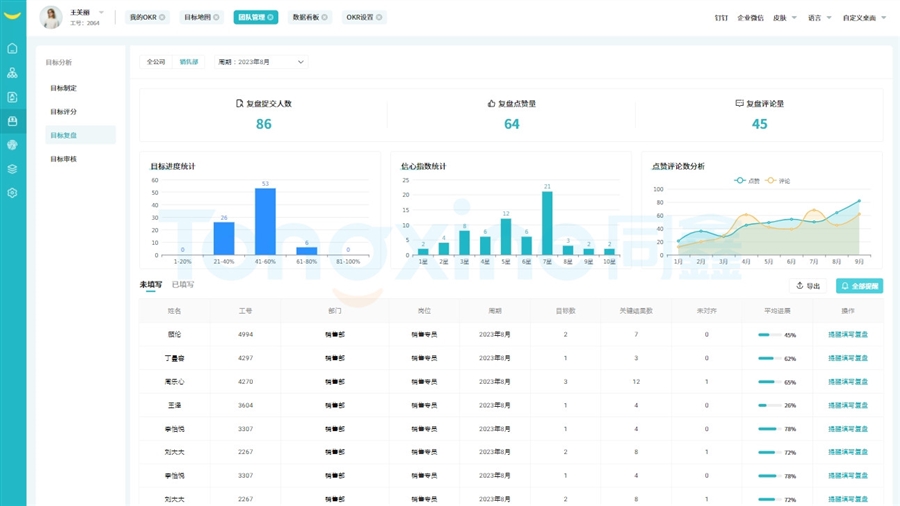Viewport: 900px width, 506px height.
Task: Close the 数据看板 tab with X icon
Action: tap(324, 17)
